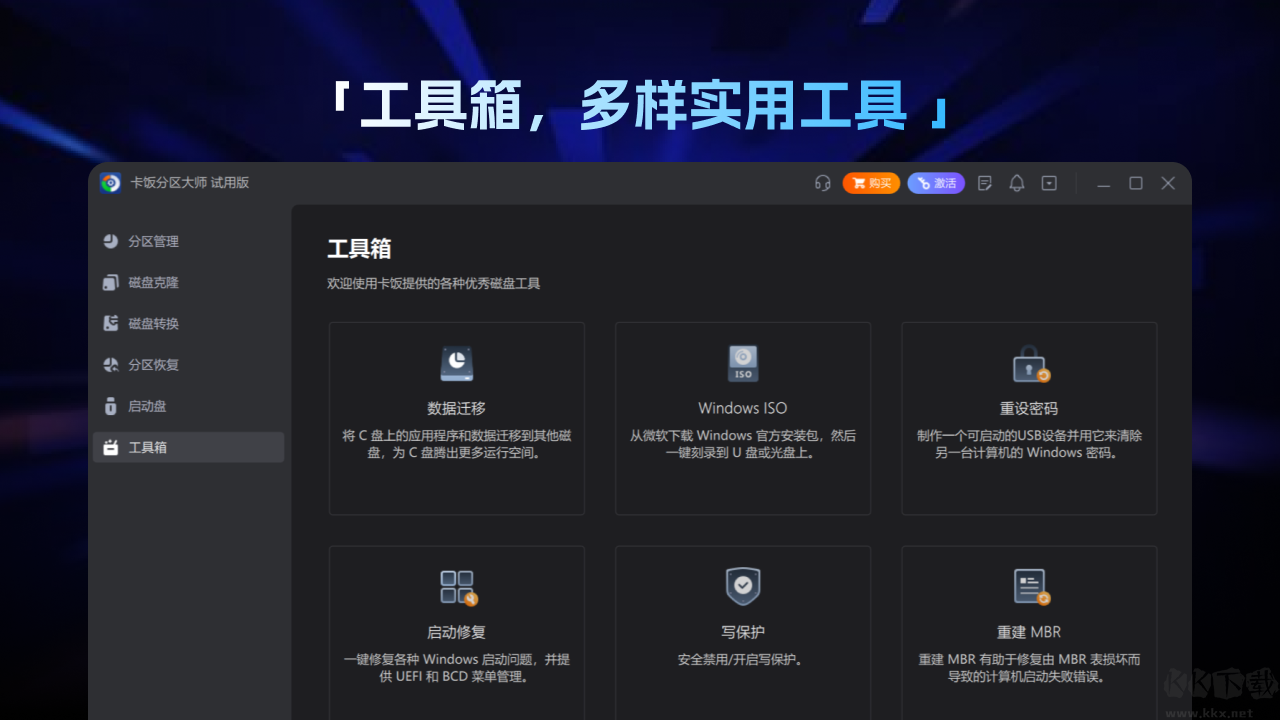Click the feedback note icon in title bar
Image resolution: width=1280 pixels, height=720 pixels.
pos(984,183)
